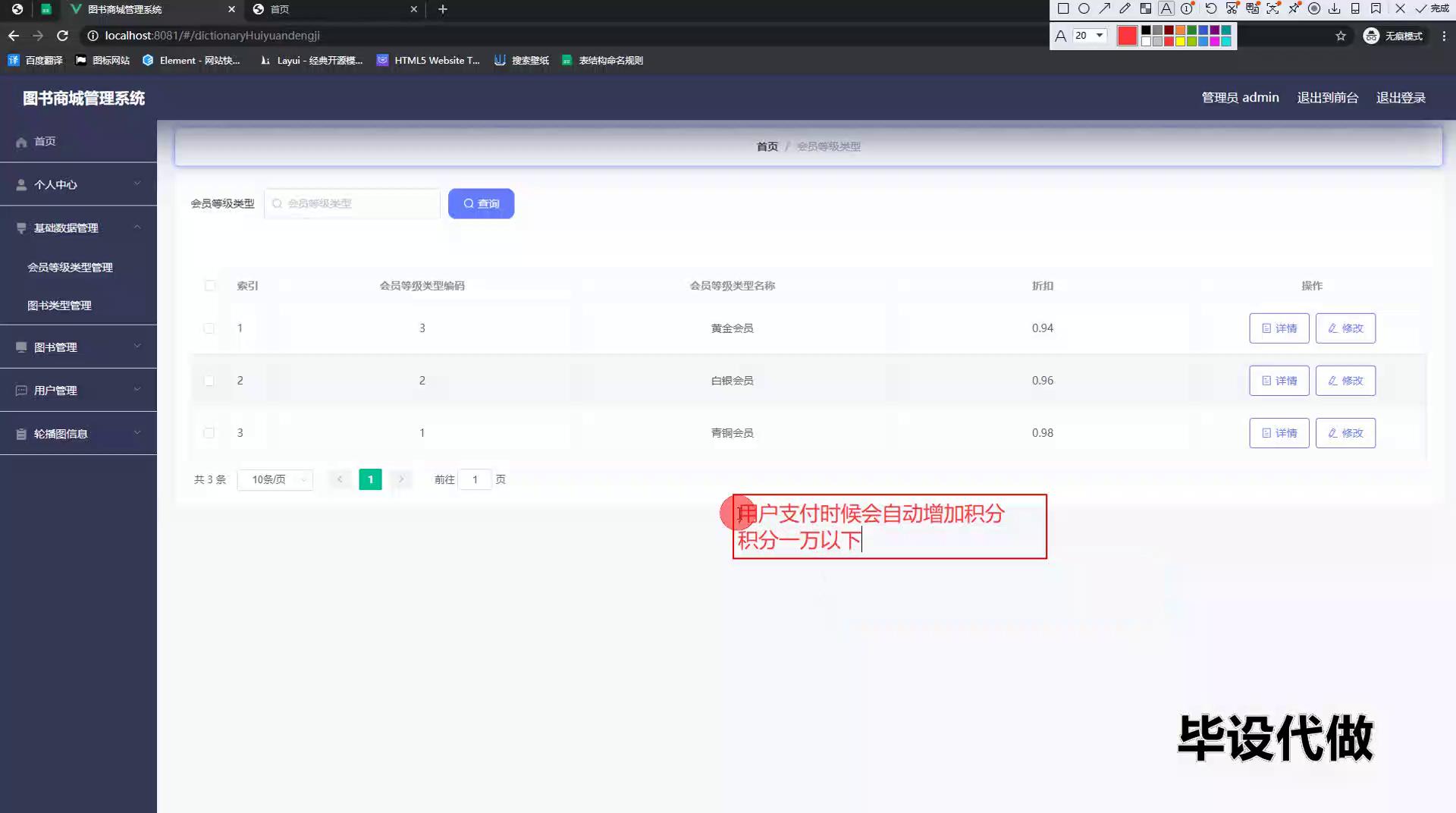Tick the checkbox for 黄金会员 row
The width and height of the screenshot is (1456, 813).
coord(209,328)
